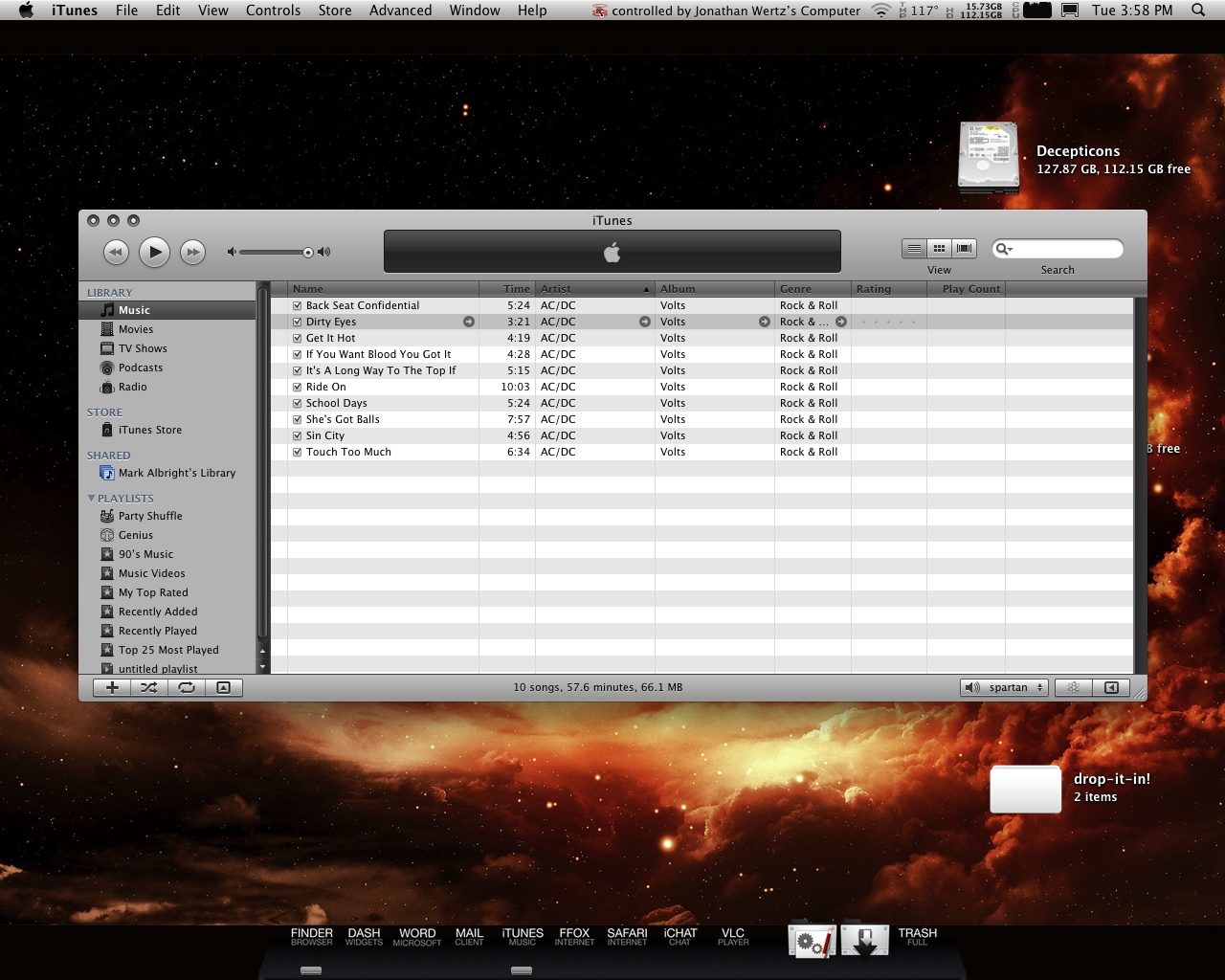Image resolution: width=1225 pixels, height=980 pixels.
Task: Play the selected song in iTunes
Action: click(154, 252)
